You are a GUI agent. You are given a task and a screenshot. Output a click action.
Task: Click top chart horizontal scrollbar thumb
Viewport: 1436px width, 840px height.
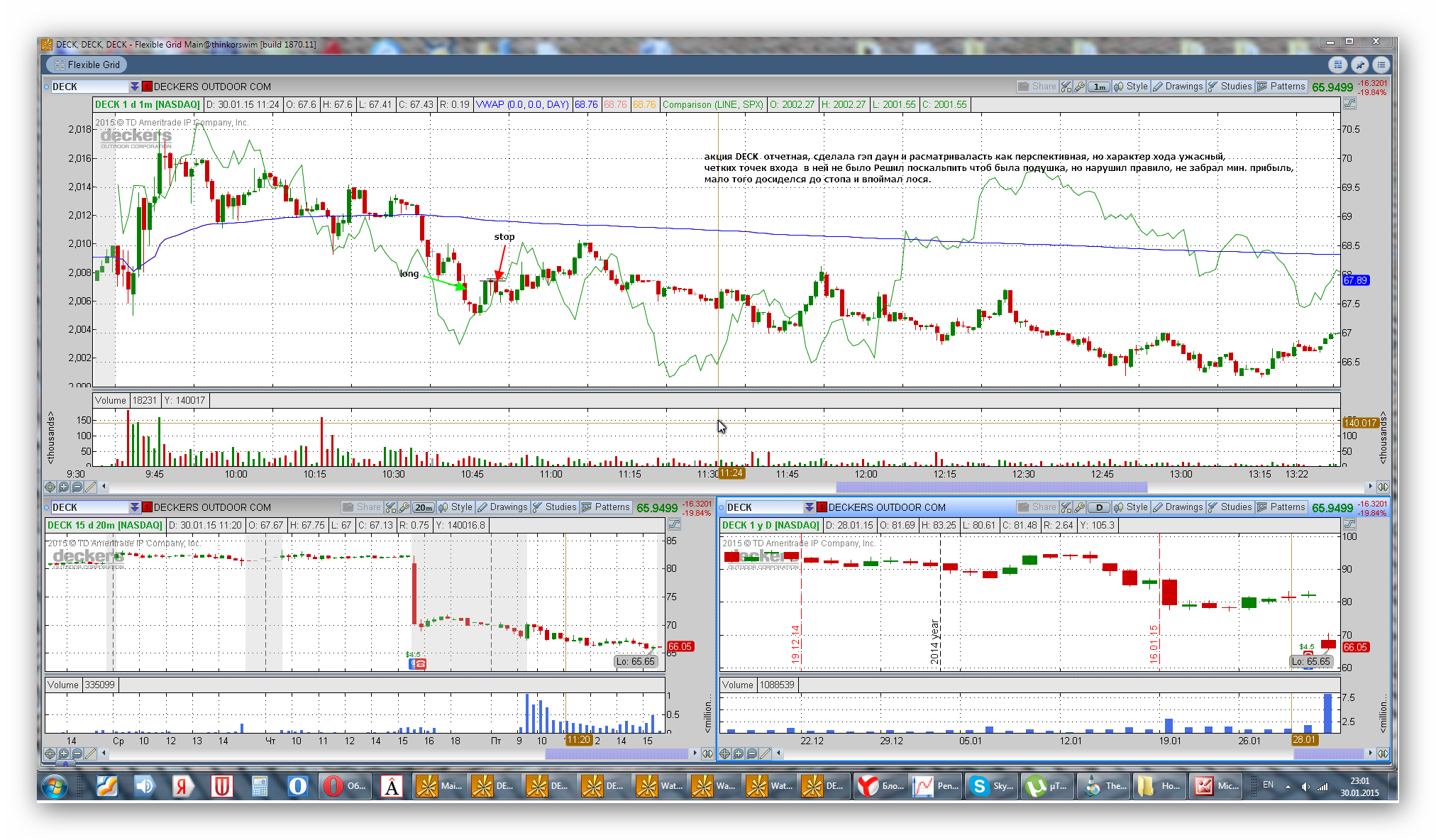point(991,487)
